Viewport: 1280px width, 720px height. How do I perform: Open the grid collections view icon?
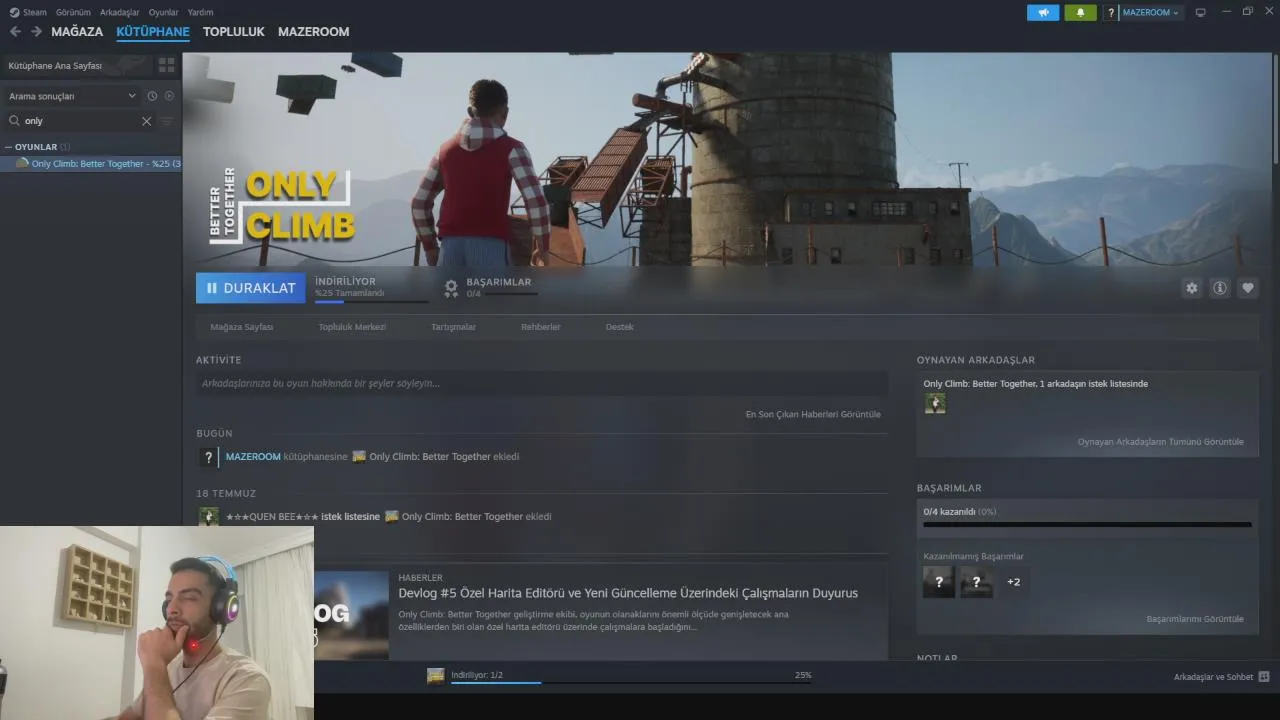pyautogui.click(x=167, y=65)
